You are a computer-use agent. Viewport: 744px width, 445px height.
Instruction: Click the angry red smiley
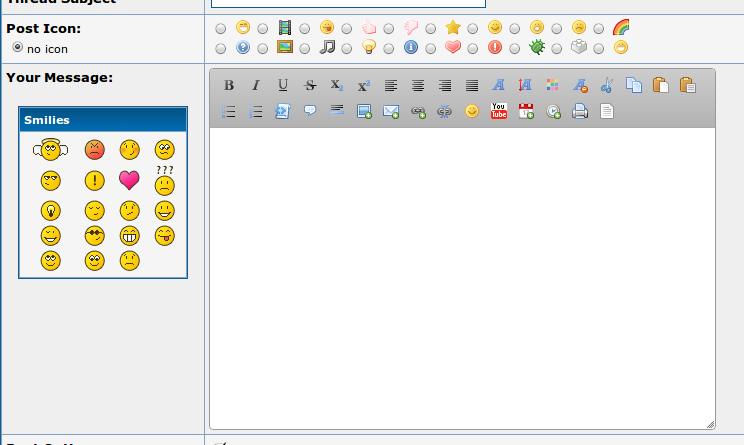coord(95,150)
